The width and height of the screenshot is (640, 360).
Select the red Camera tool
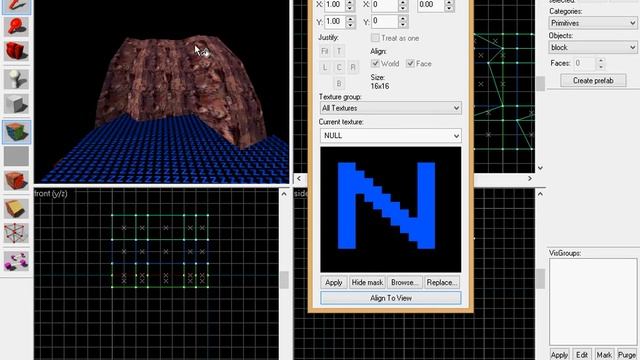click(x=16, y=51)
